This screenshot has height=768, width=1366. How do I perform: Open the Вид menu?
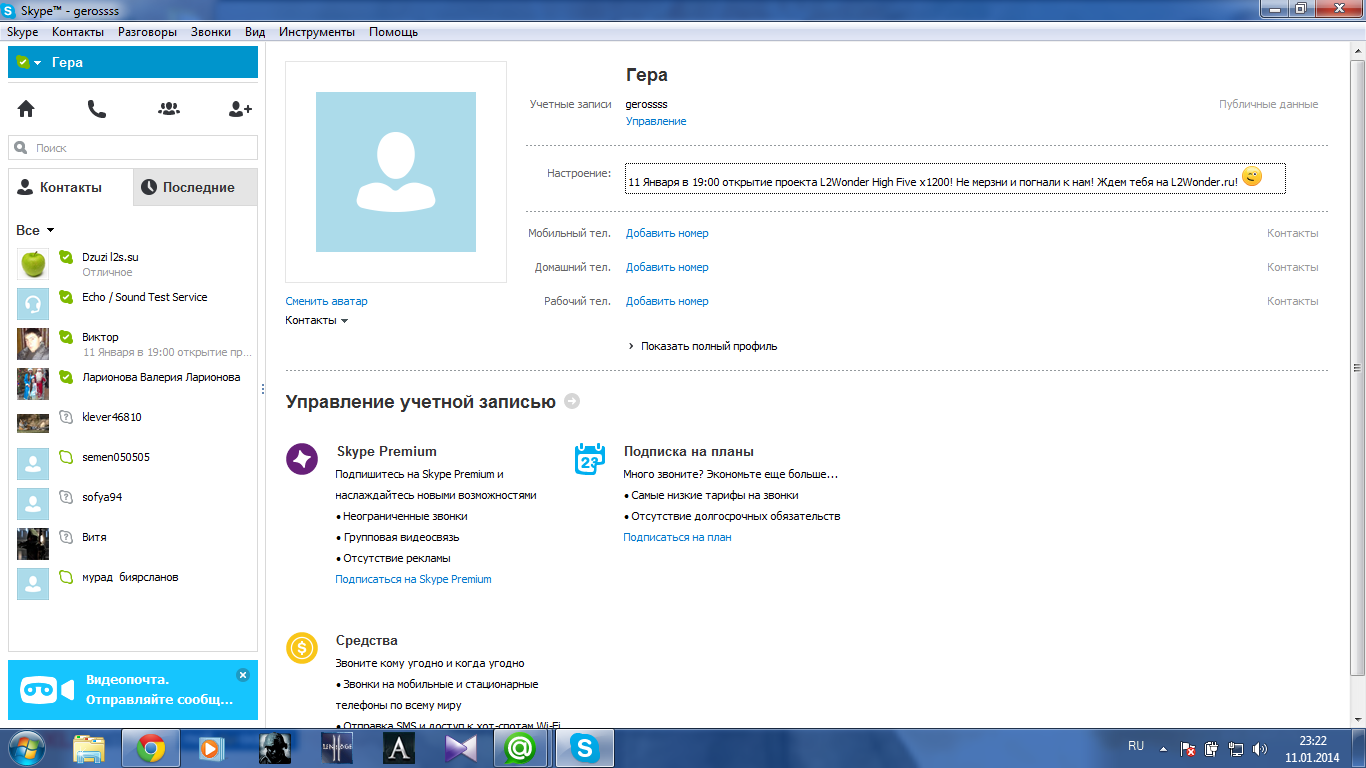pyautogui.click(x=255, y=32)
